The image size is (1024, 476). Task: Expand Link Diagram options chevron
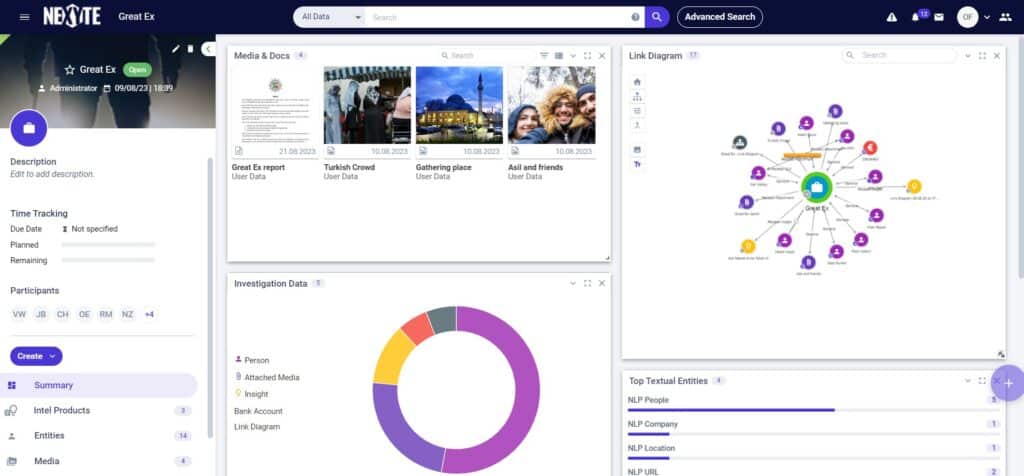click(x=968, y=56)
